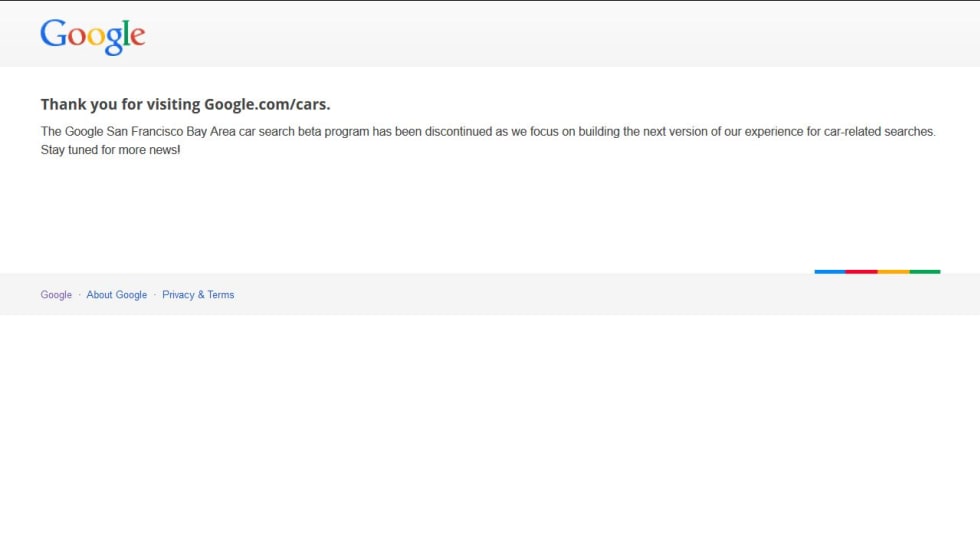This screenshot has height=552, width=980.
Task: Click the blue capital G of the logo
Action: coord(53,34)
